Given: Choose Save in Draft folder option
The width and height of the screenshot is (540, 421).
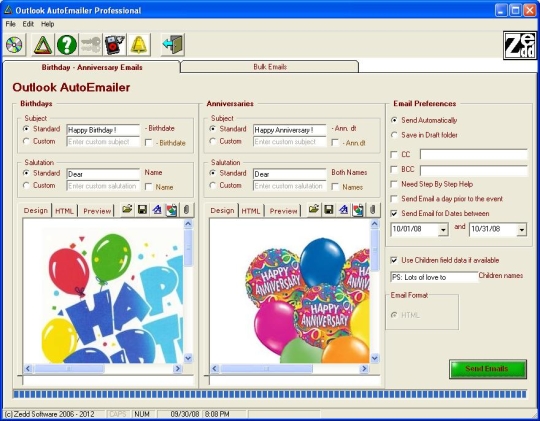Looking at the screenshot, I should click(x=394, y=135).
